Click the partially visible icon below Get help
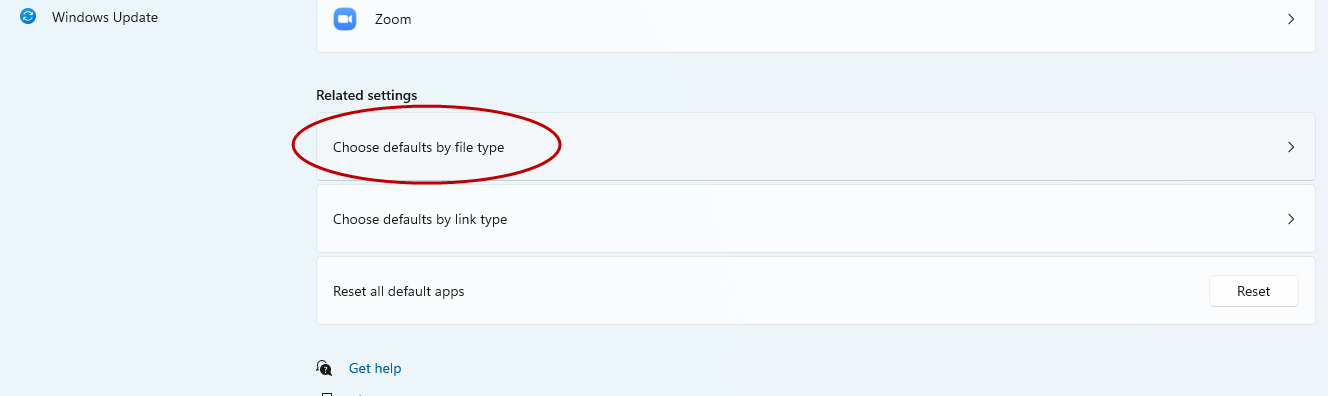The image size is (1328, 396). click(x=324, y=394)
